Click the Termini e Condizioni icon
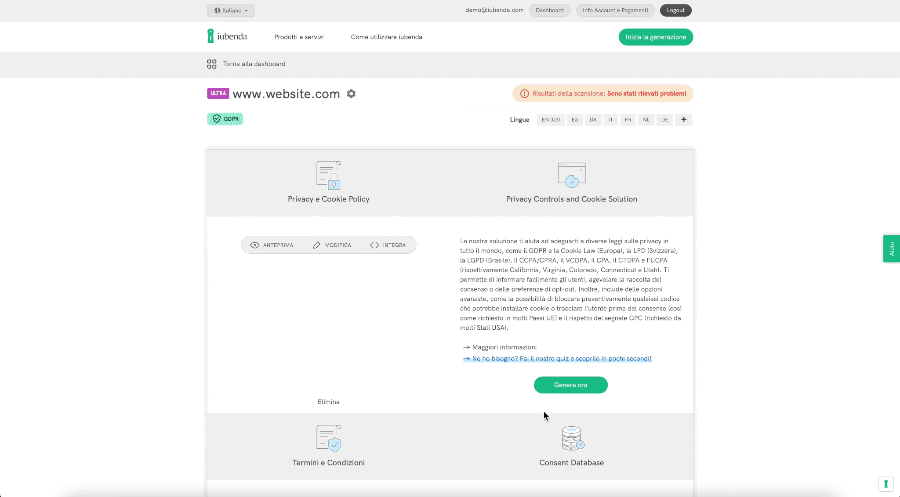Viewport: 900px width, 497px height. [x=328, y=439]
